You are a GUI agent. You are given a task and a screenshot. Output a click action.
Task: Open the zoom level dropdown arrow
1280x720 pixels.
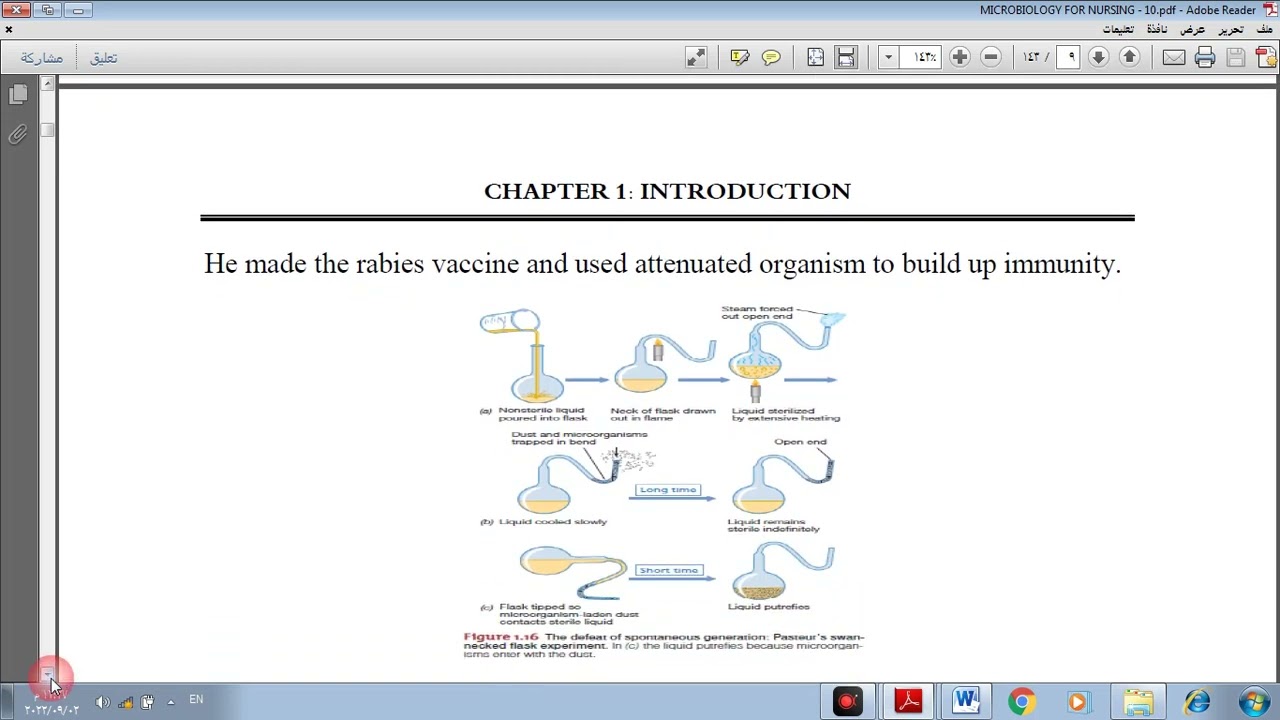pyautogui.click(x=888, y=58)
